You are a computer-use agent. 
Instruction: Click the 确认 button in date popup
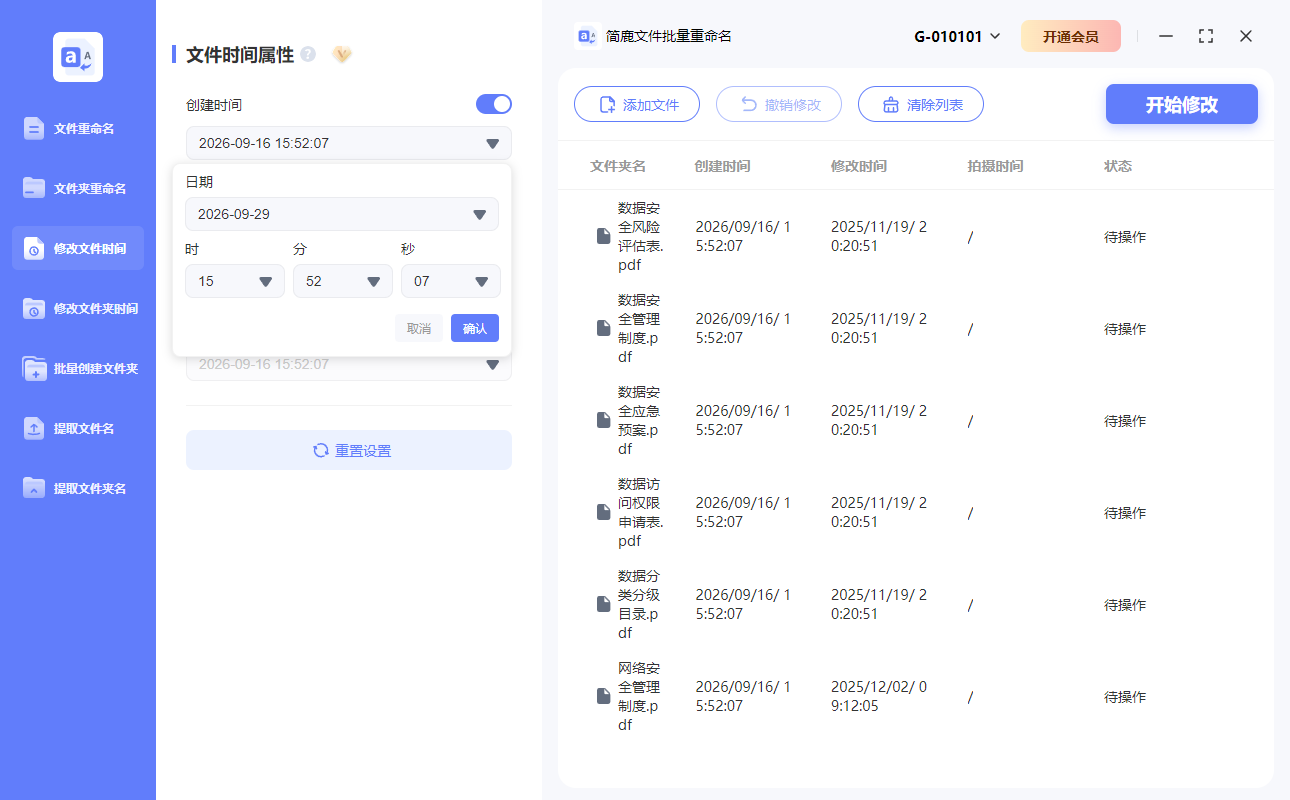475,328
